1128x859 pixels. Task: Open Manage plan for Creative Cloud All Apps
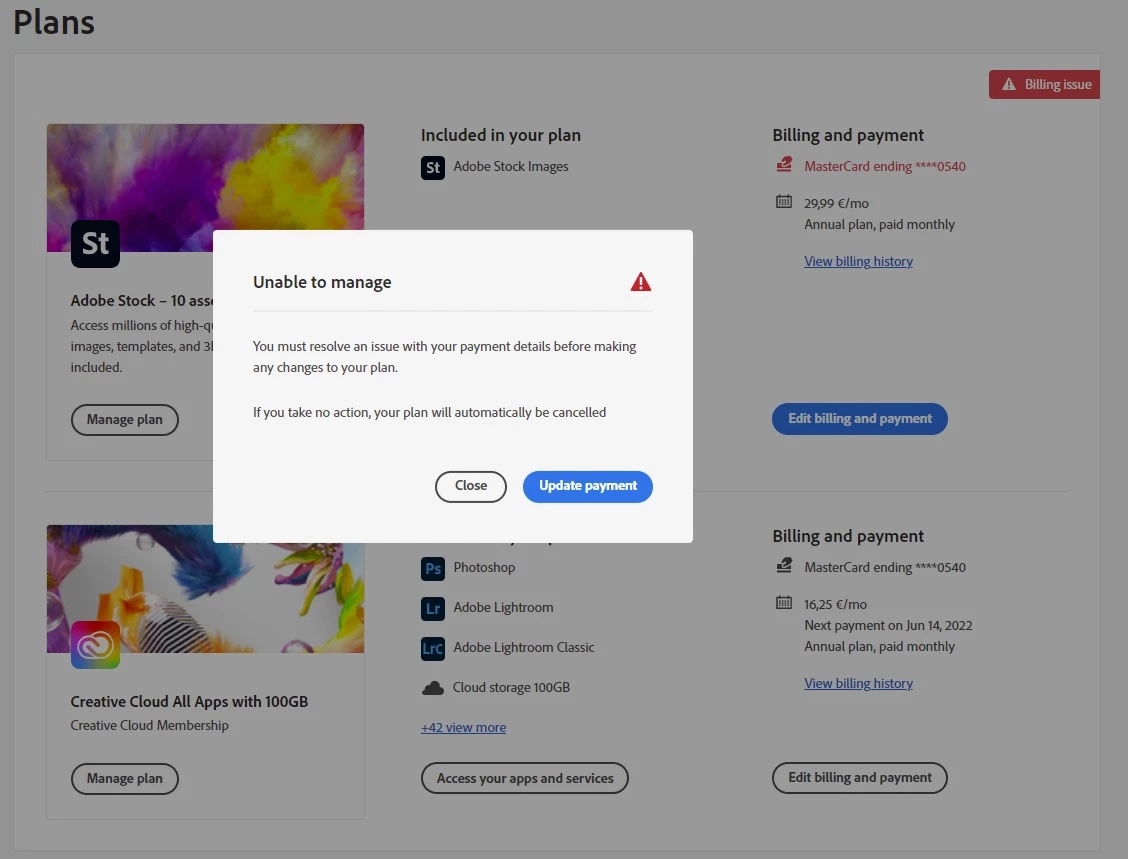point(124,778)
